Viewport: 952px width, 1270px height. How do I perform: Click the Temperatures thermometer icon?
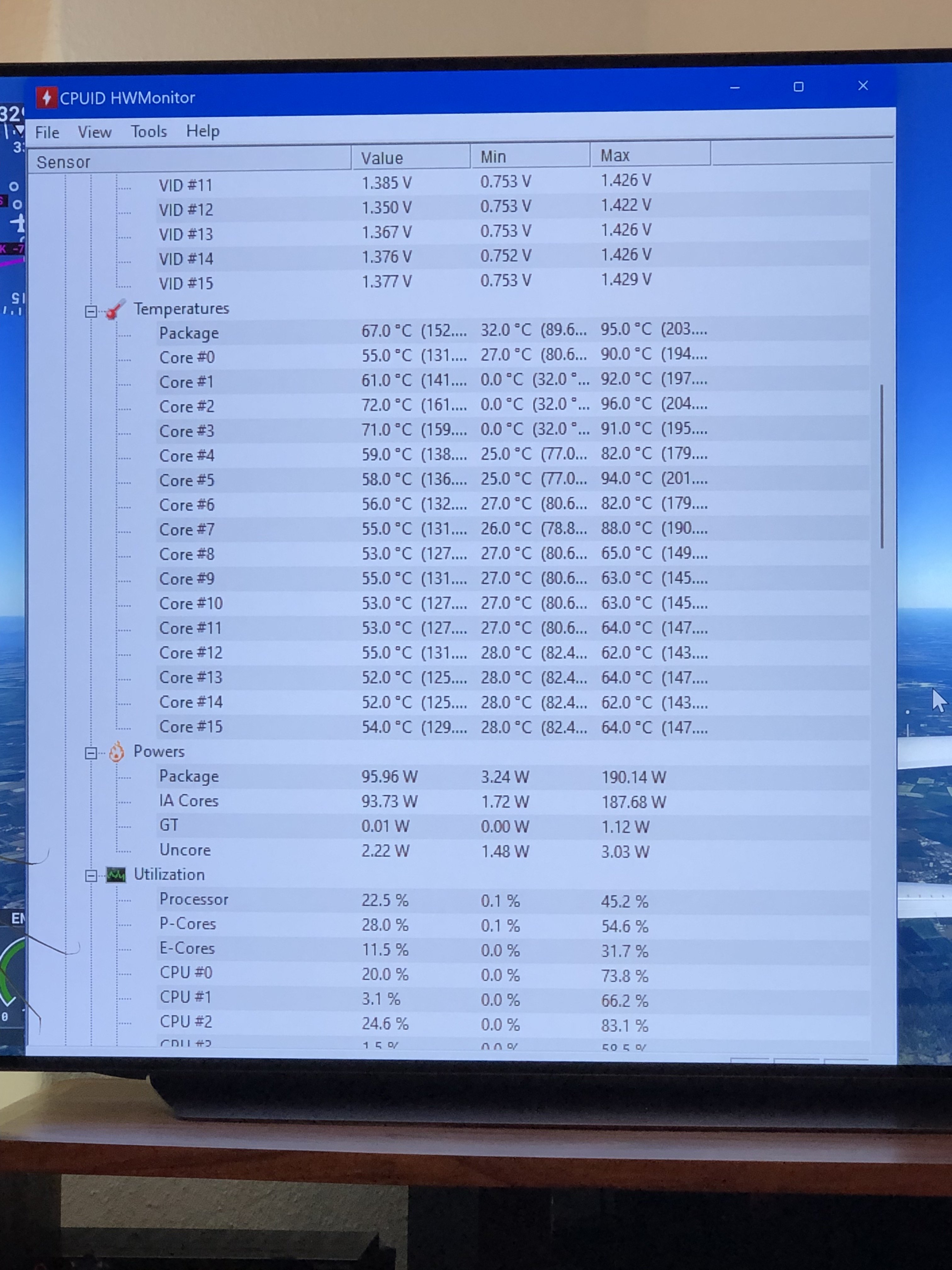pos(115,309)
